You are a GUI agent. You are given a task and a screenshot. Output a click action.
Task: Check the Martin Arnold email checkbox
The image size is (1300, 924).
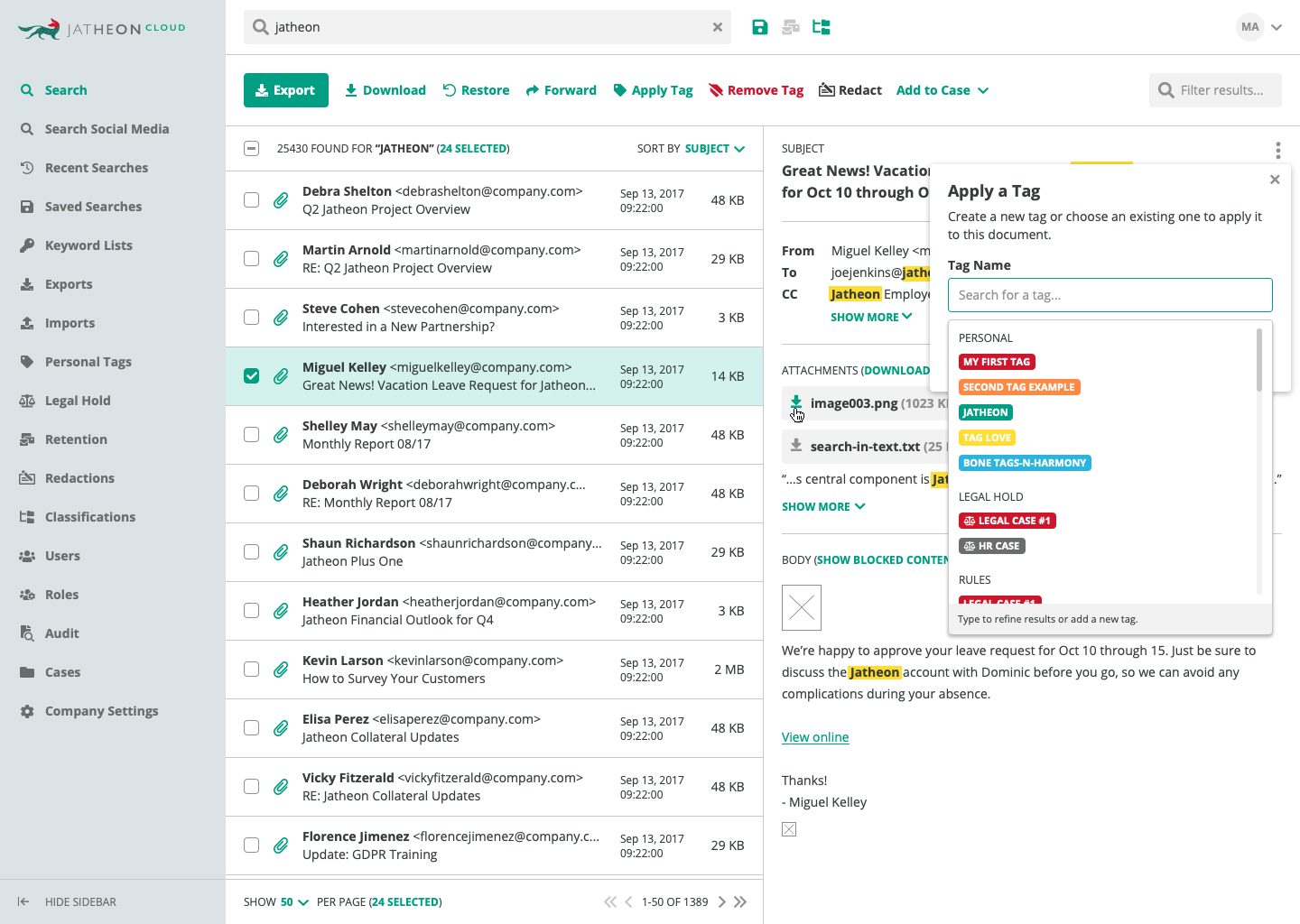pos(252,259)
